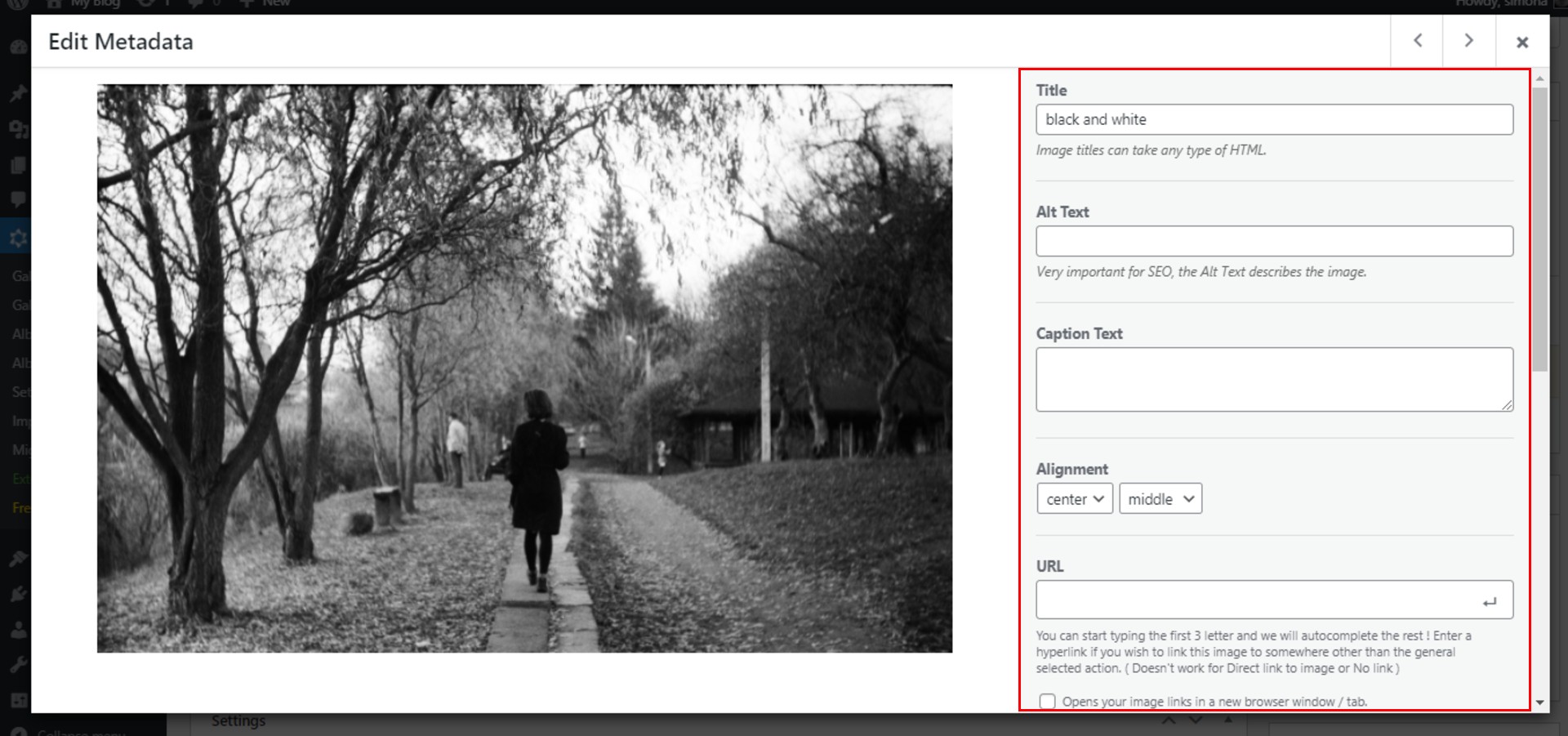The image size is (1568, 736).
Task: Click inside the Caption Text textarea
Action: (1274, 379)
